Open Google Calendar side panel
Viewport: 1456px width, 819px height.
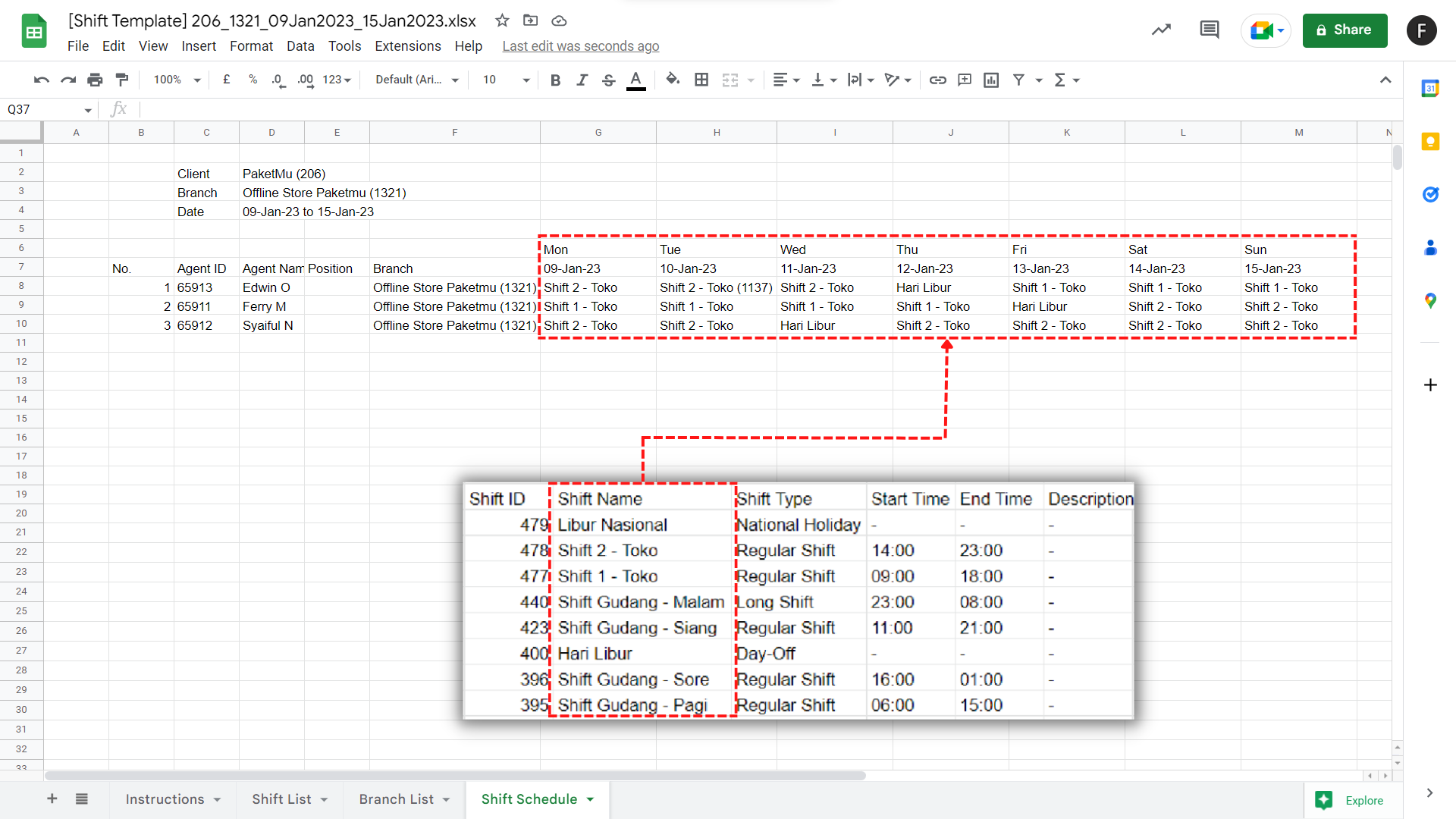point(1430,89)
